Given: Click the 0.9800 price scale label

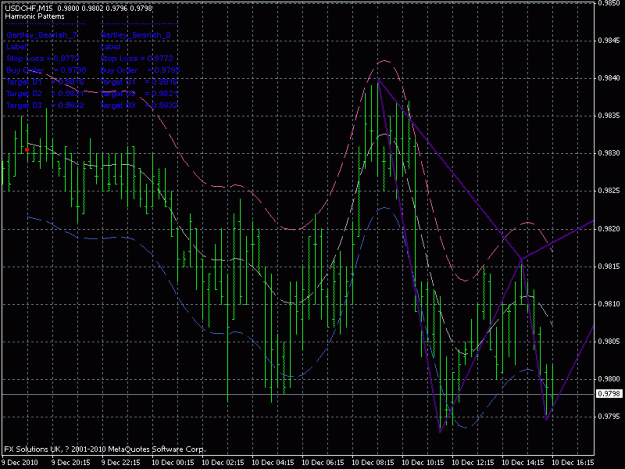Looking at the screenshot, I should point(609,379).
